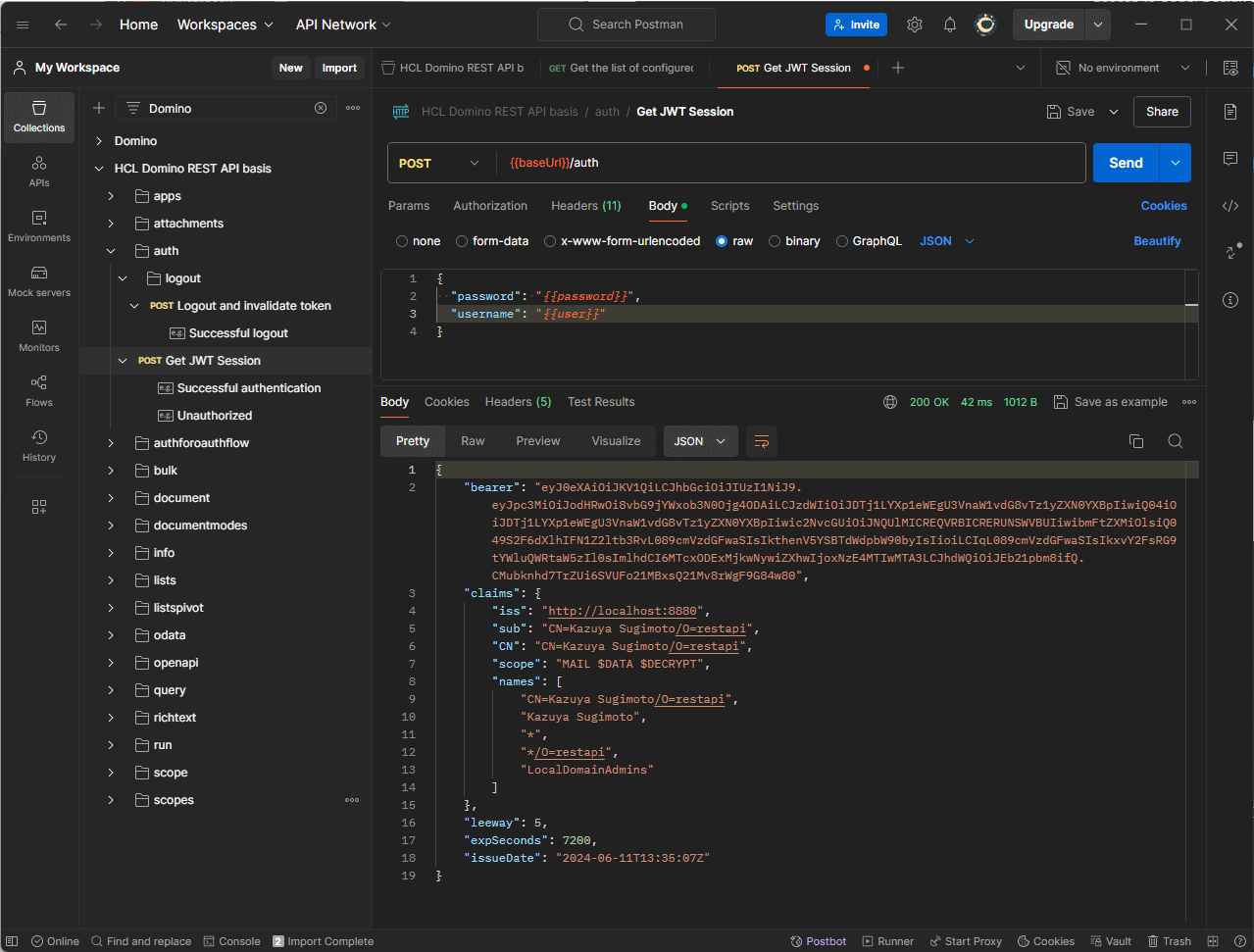Click the Beautify link
1254x952 pixels.
1157,241
